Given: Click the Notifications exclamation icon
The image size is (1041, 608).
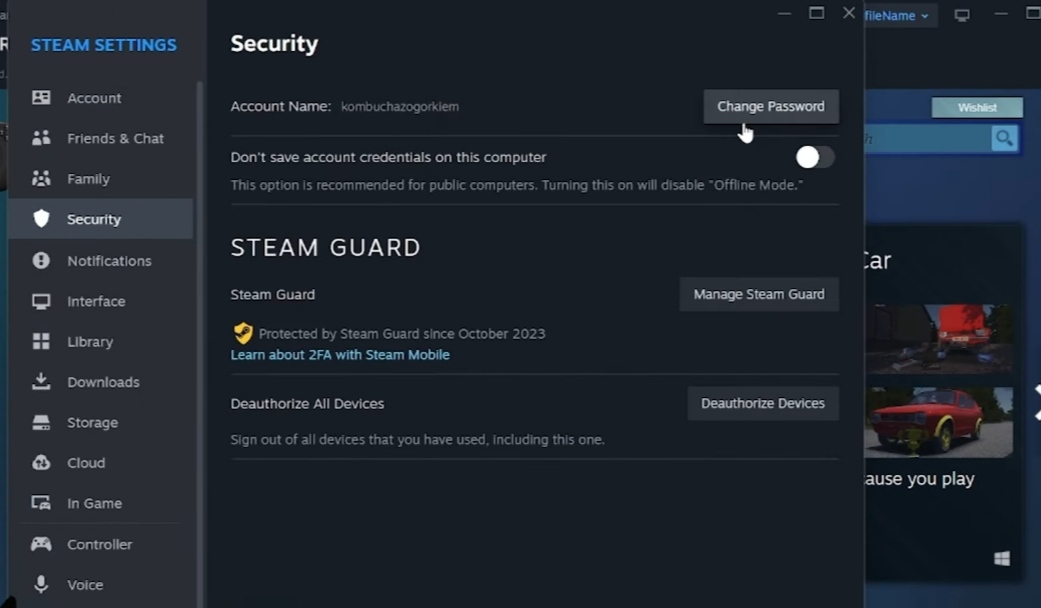Looking at the screenshot, I should pyautogui.click(x=41, y=260).
